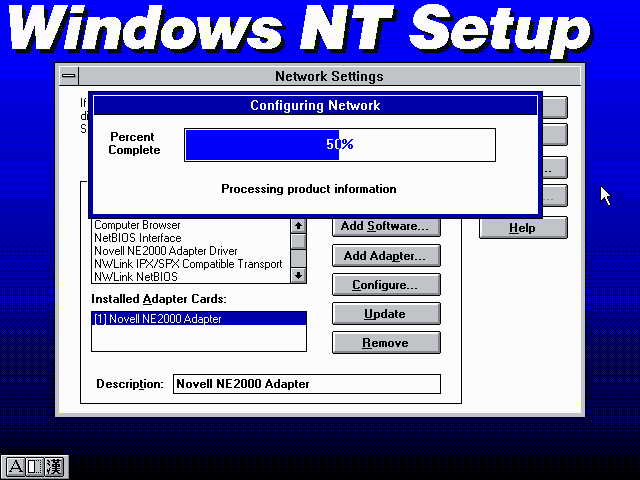Click the Installed Adapter Cards label
640x480 pixels.
tap(158, 299)
